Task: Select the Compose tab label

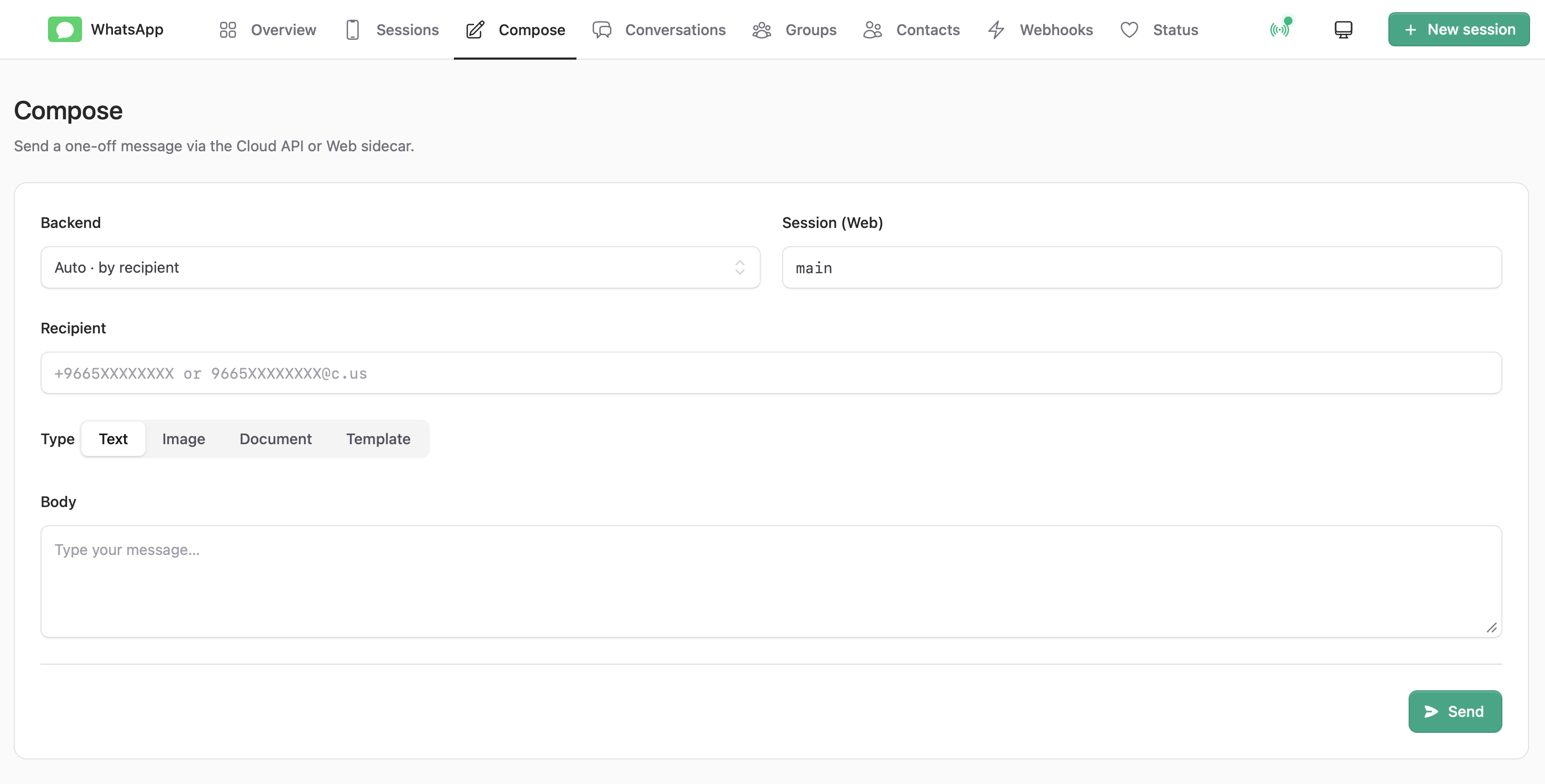Action: [x=532, y=30]
